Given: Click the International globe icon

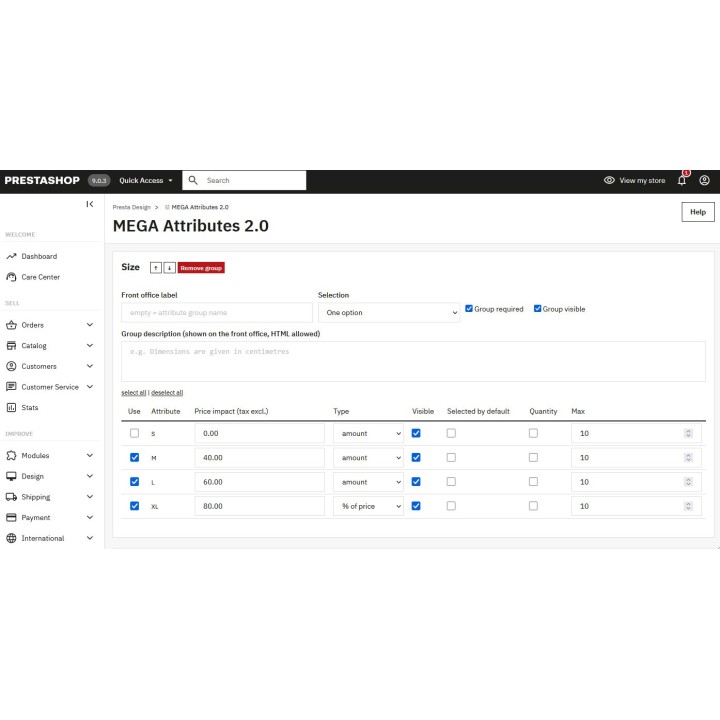Looking at the screenshot, I should tap(11, 538).
